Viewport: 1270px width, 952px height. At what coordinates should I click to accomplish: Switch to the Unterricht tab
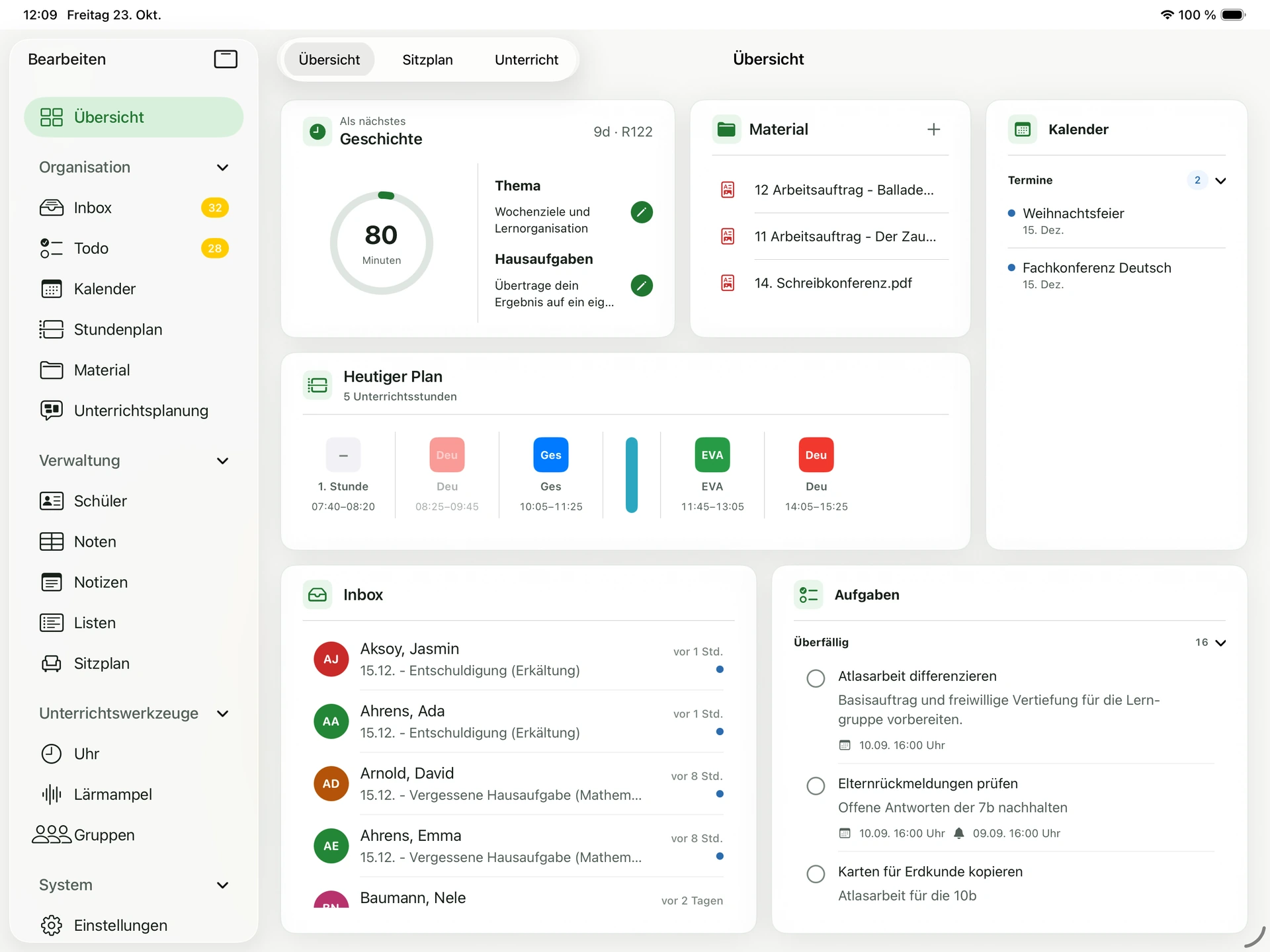click(x=527, y=60)
